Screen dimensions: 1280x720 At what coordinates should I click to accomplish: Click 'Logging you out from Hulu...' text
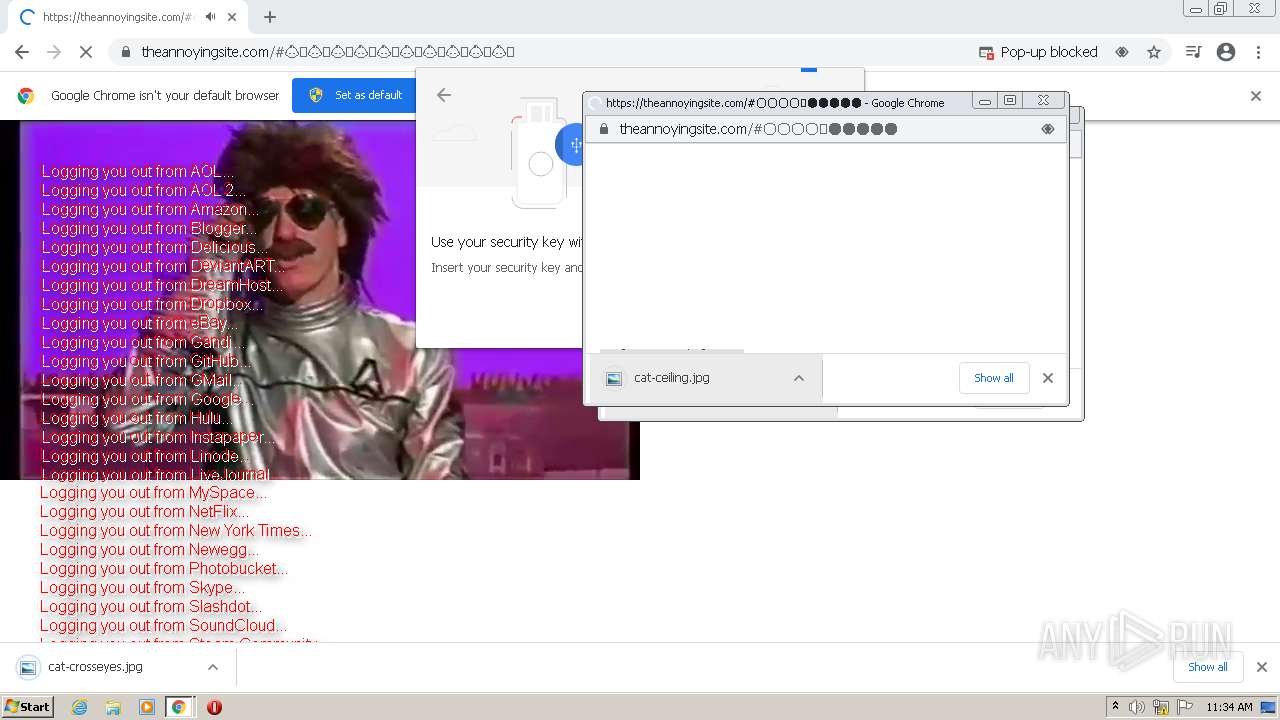(137, 418)
